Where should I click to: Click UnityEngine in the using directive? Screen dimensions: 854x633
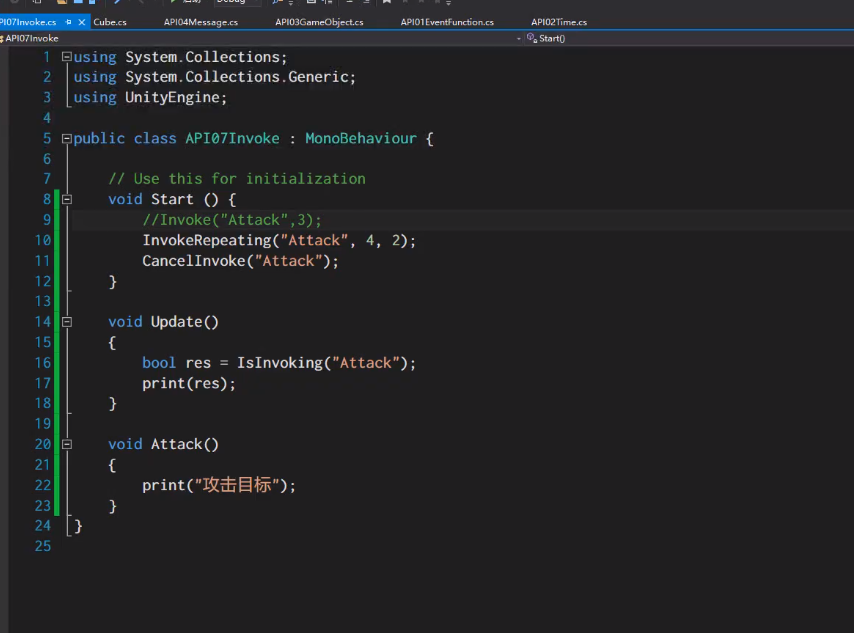pyautogui.click(x=172, y=98)
